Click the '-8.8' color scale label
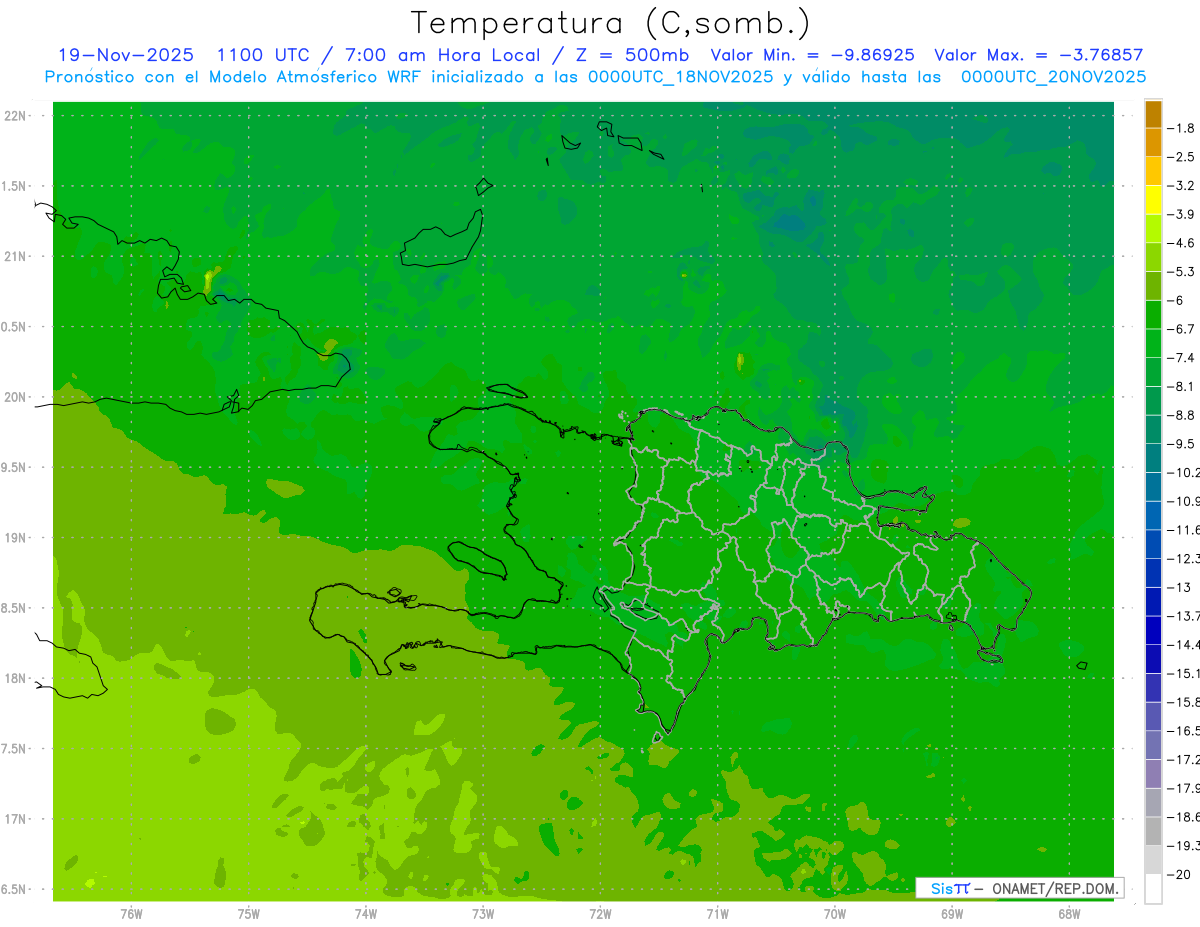Viewport: 1200px width, 927px height. click(x=1181, y=415)
